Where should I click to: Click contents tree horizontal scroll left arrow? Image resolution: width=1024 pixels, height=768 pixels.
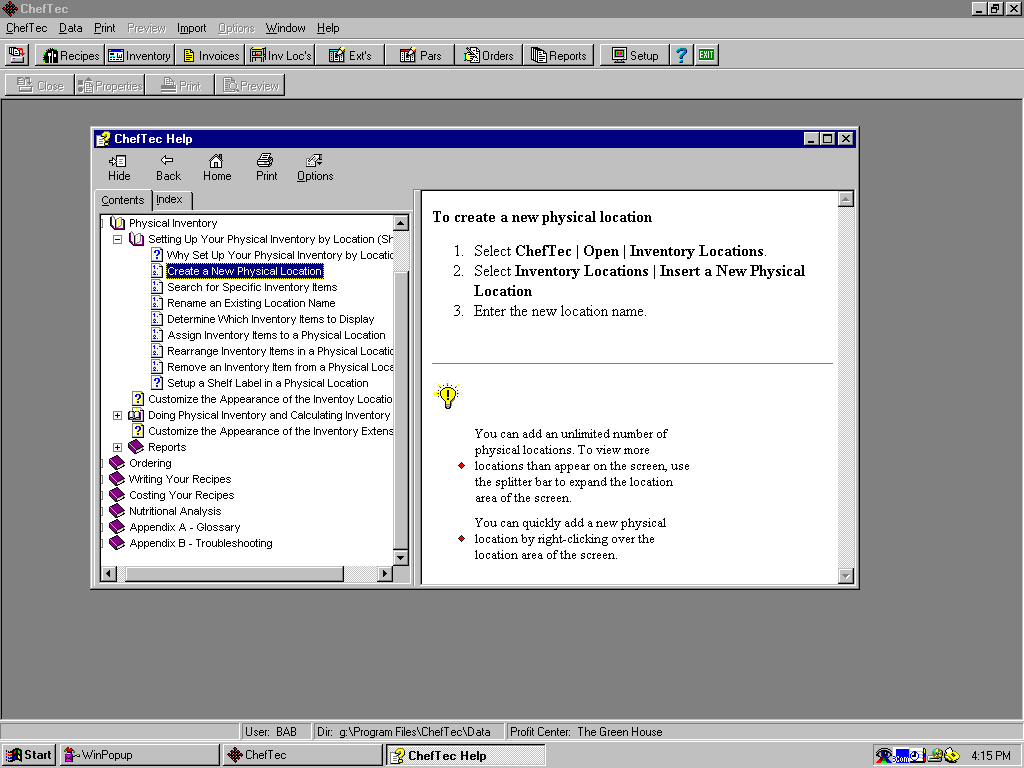(x=110, y=573)
